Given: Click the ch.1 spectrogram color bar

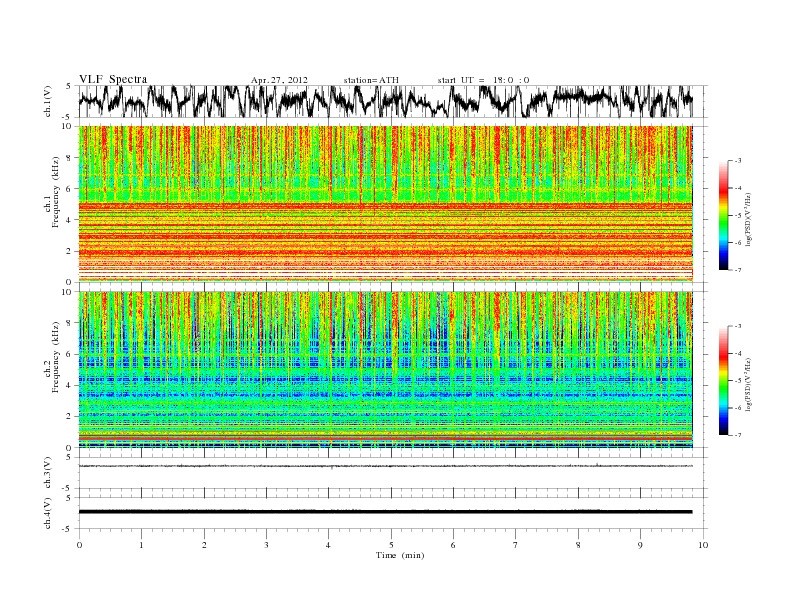Looking at the screenshot, I should (x=724, y=215).
